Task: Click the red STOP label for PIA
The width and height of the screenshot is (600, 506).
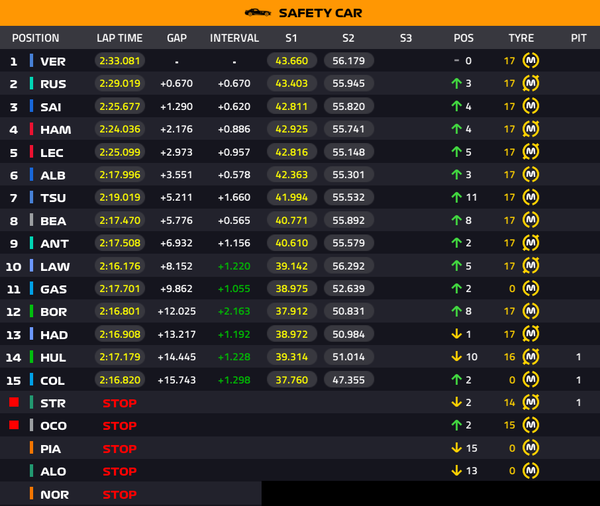Action: [x=119, y=449]
